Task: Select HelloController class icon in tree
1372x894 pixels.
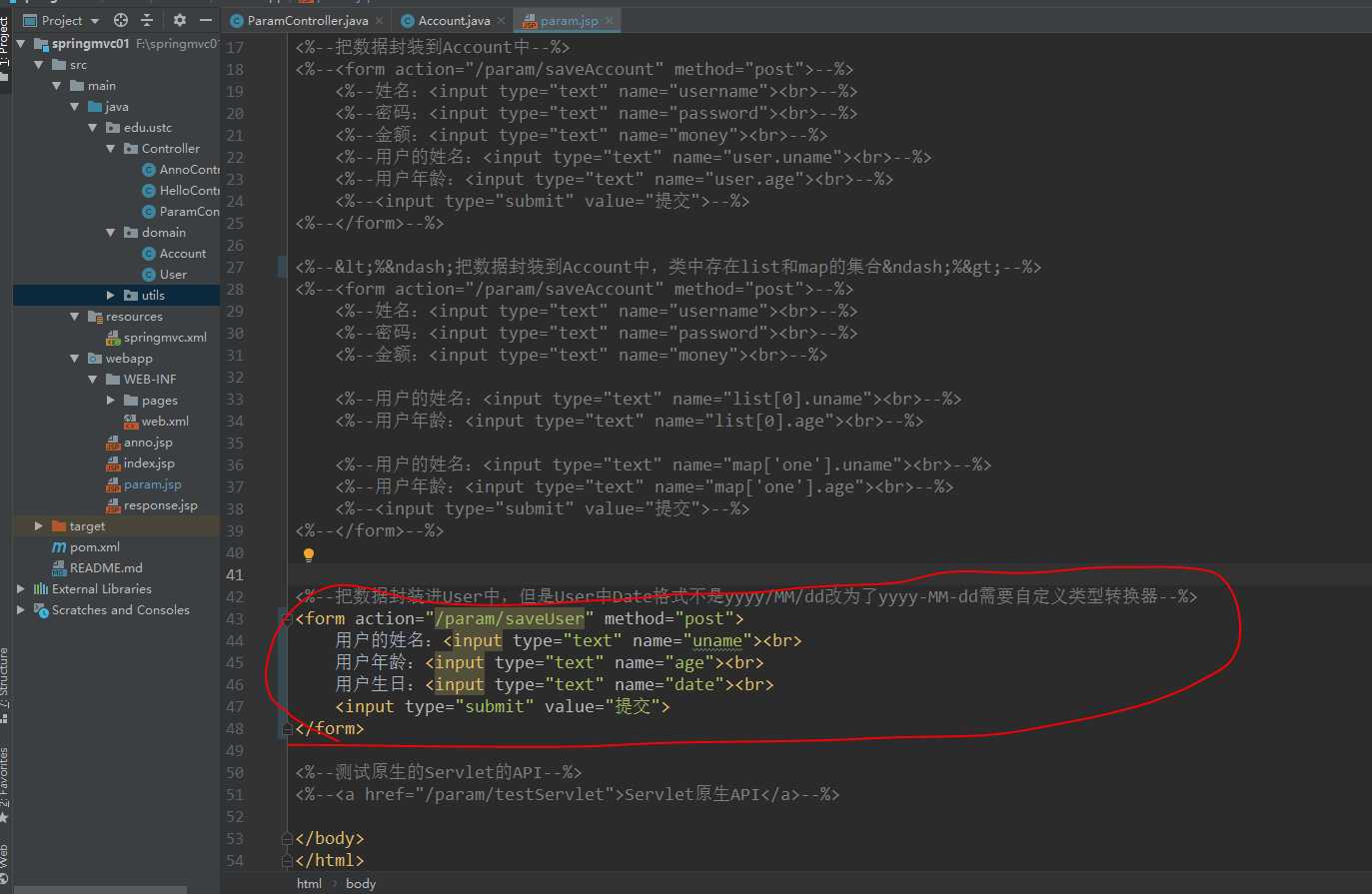Action: tap(149, 191)
